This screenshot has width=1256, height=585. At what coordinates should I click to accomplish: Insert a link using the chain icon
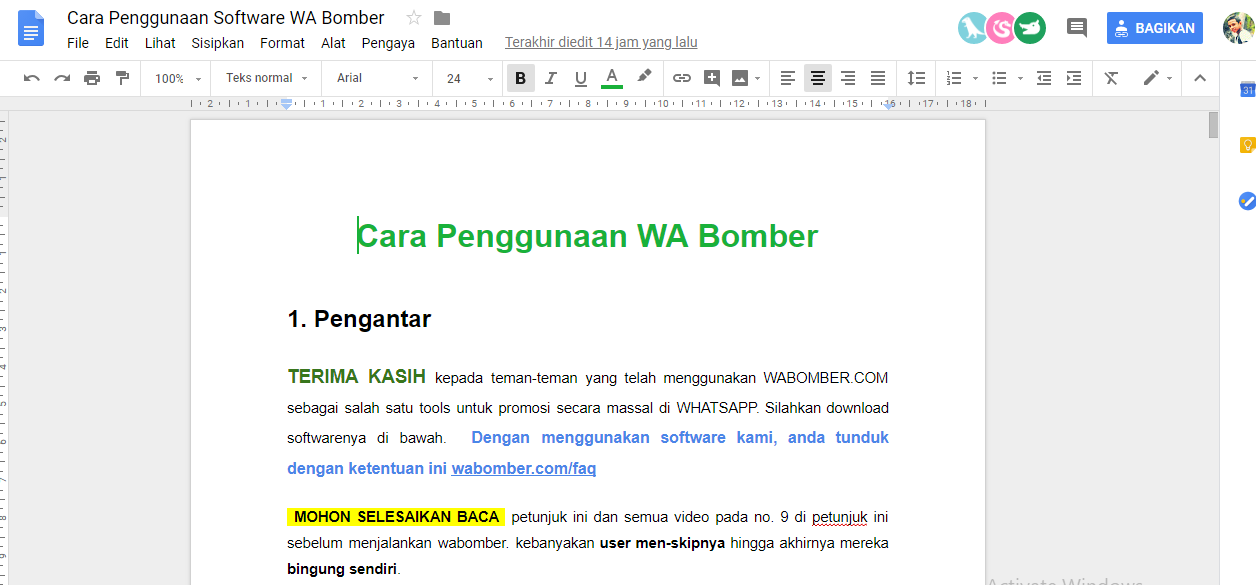(682, 78)
